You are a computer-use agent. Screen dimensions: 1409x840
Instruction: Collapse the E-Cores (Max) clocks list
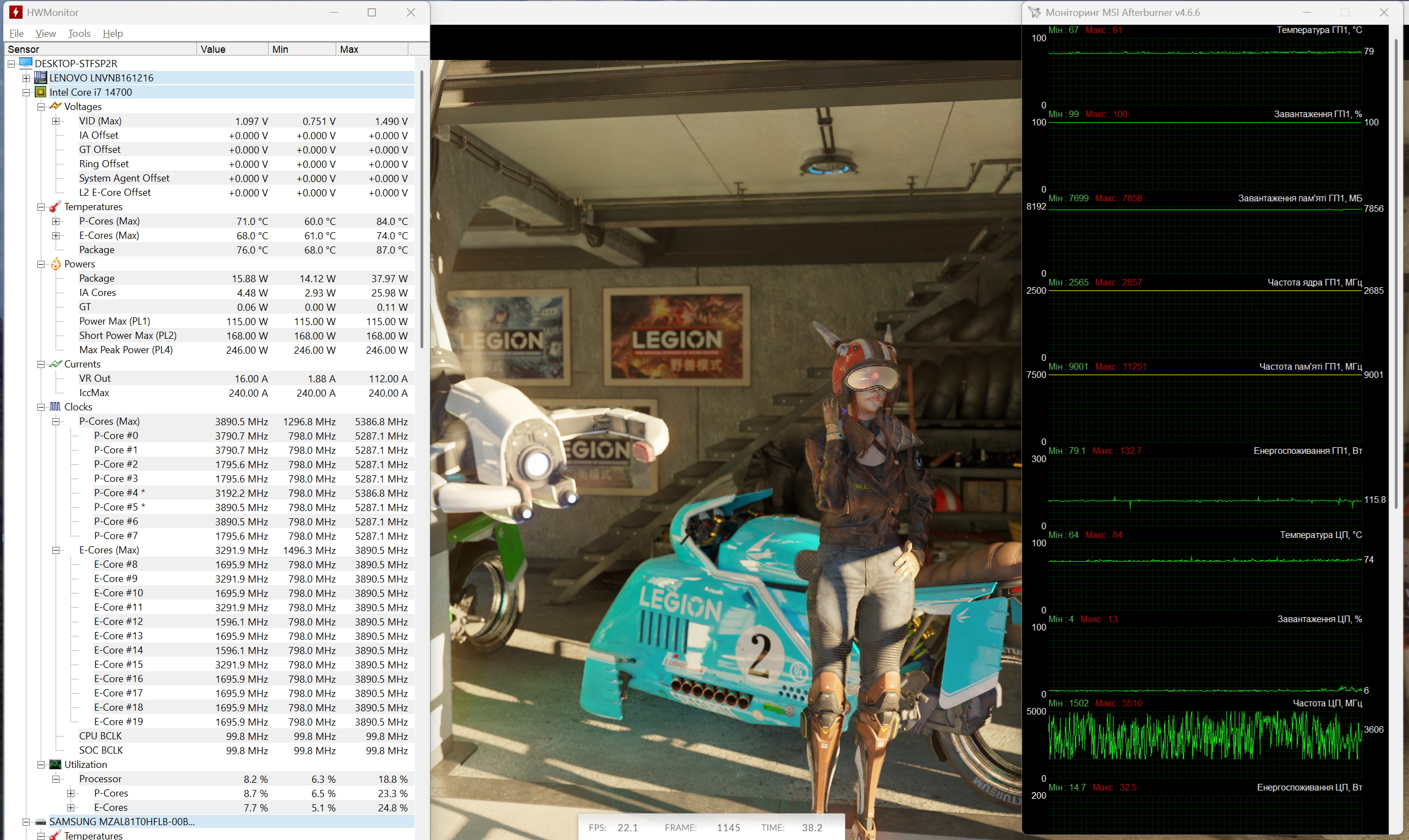56,550
